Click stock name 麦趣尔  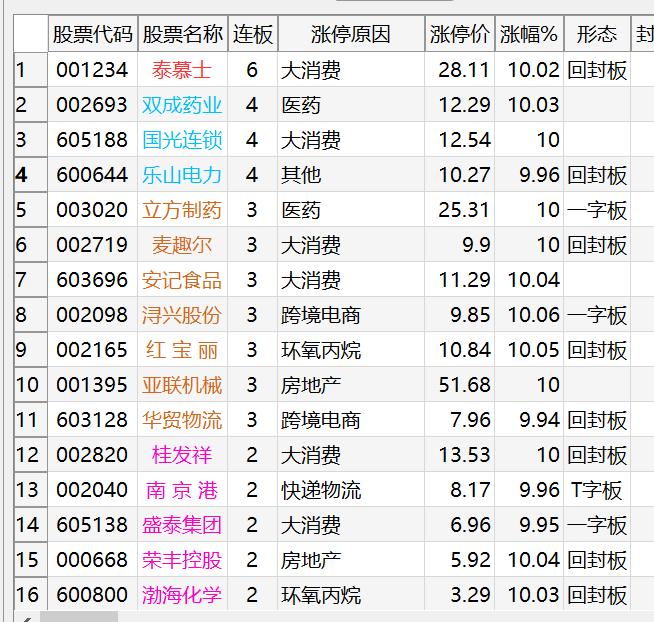click(182, 245)
